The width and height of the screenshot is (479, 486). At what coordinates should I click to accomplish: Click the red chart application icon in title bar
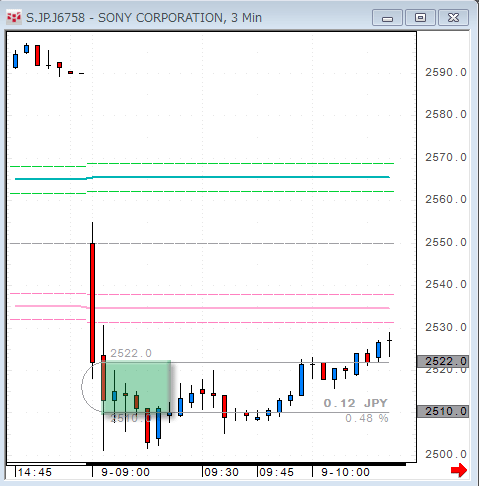click(14, 17)
